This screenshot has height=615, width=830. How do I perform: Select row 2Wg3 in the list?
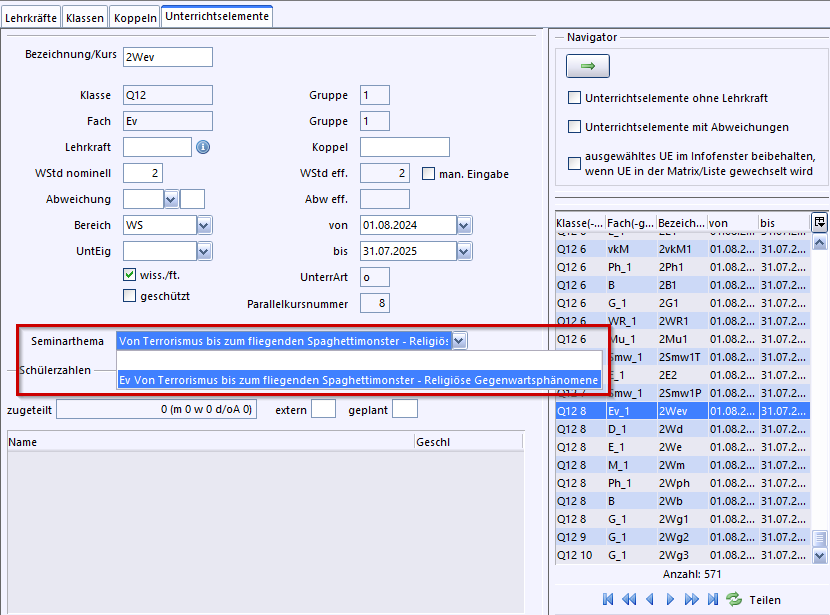tap(683, 555)
